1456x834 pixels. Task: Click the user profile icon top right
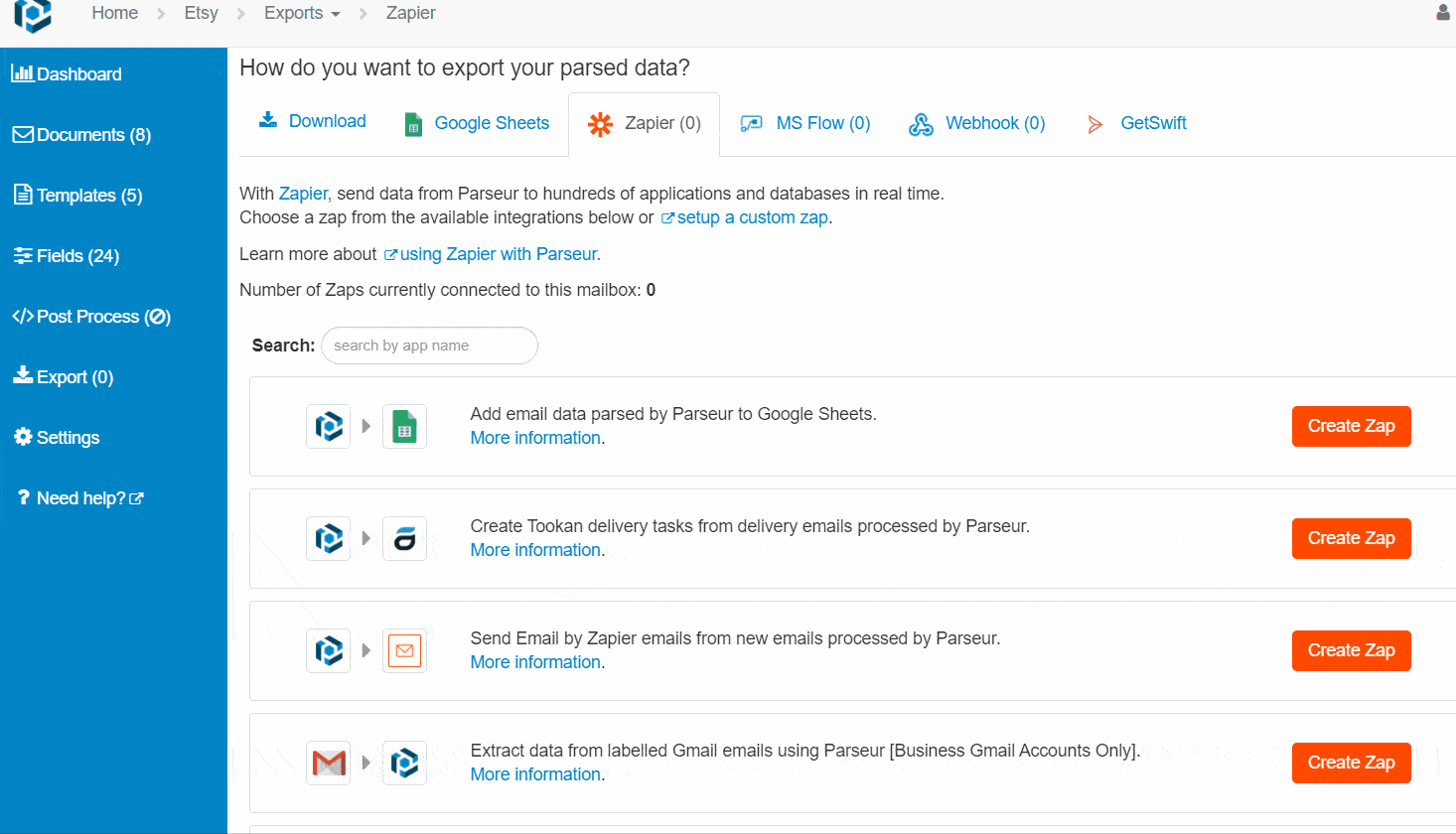pyautogui.click(x=1443, y=13)
